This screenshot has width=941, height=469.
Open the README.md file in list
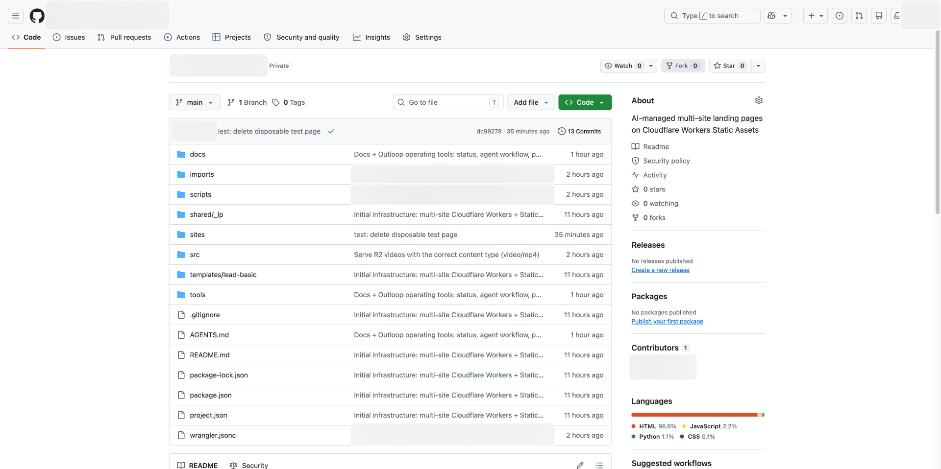(209, 355)
